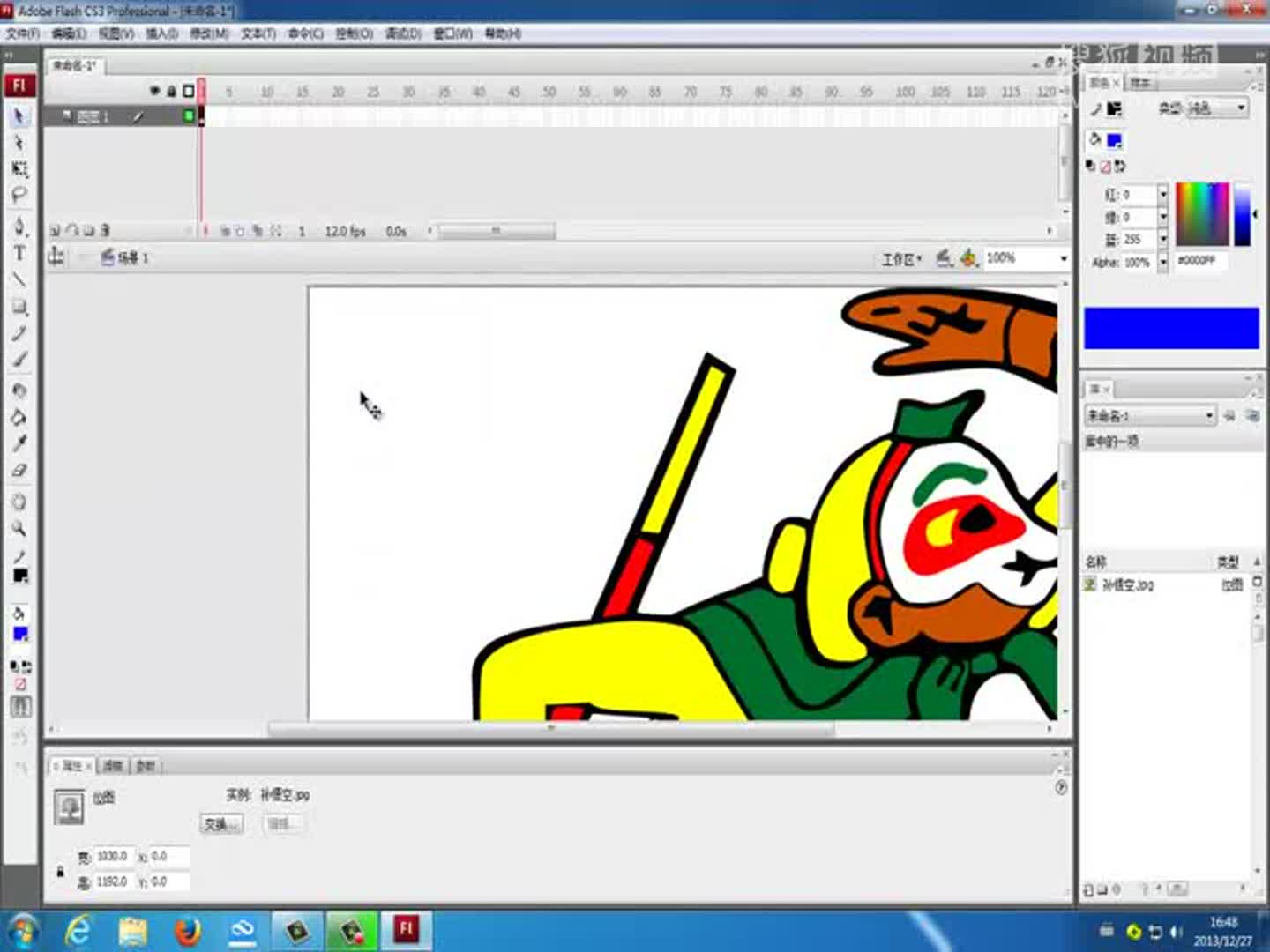Select the Pen tool
Screen dimensions: 1270x952
coord(19,227)
